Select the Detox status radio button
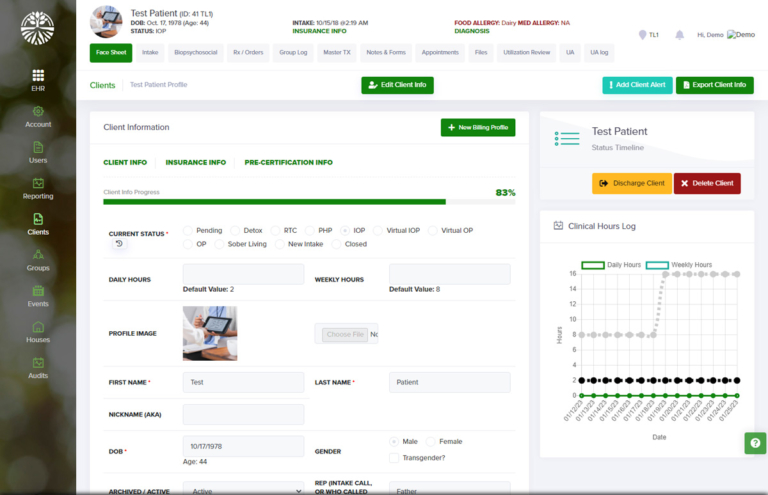 point(235,231)
